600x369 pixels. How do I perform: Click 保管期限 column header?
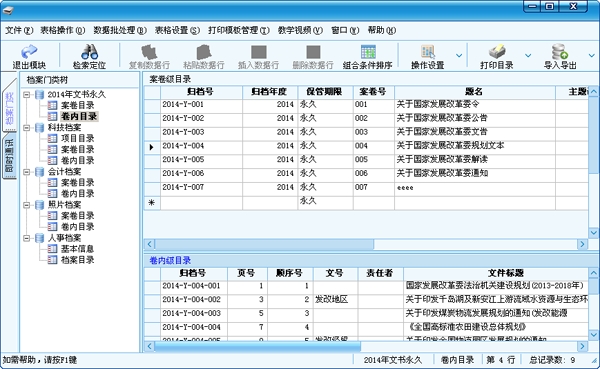(325, 92)
